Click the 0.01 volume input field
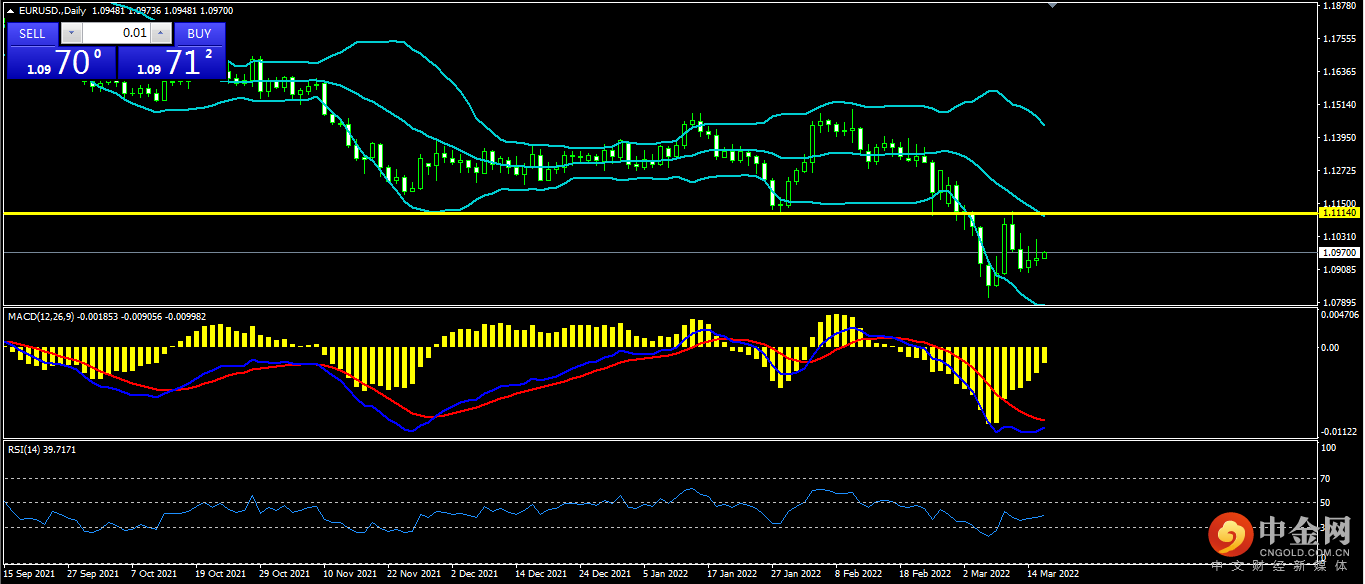The image size is (1365, 584). pos(115,33)
